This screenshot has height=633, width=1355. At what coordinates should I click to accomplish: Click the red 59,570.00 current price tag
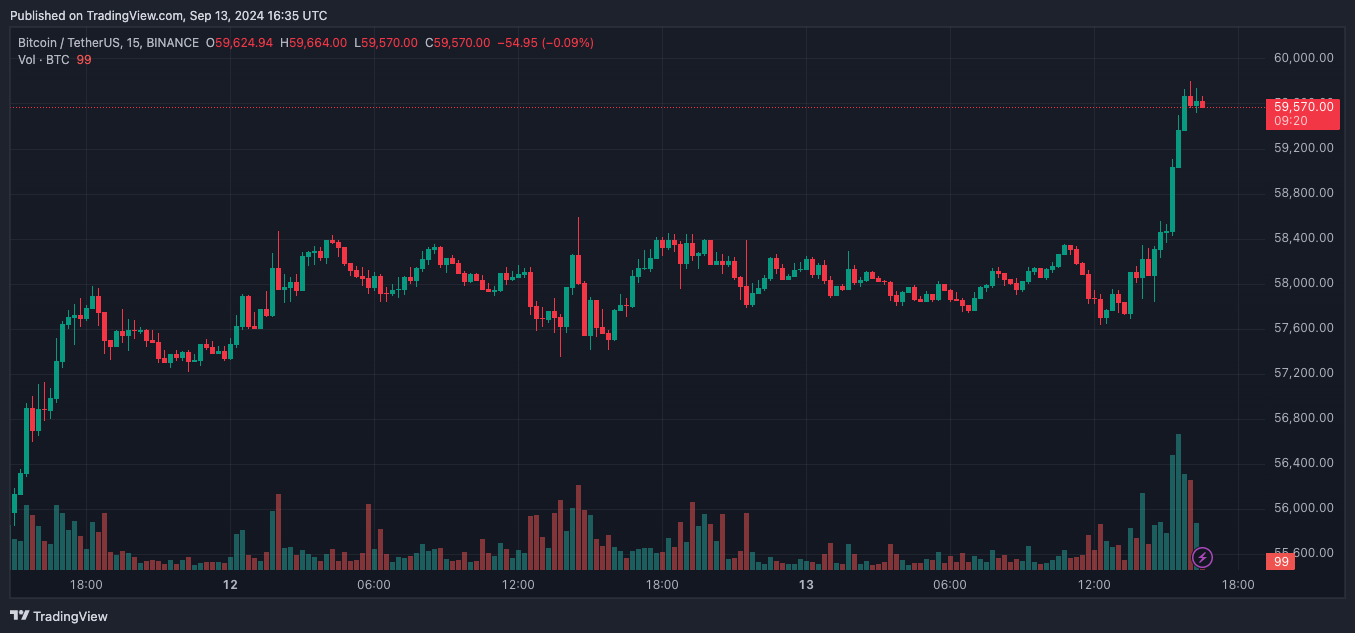1301,106
